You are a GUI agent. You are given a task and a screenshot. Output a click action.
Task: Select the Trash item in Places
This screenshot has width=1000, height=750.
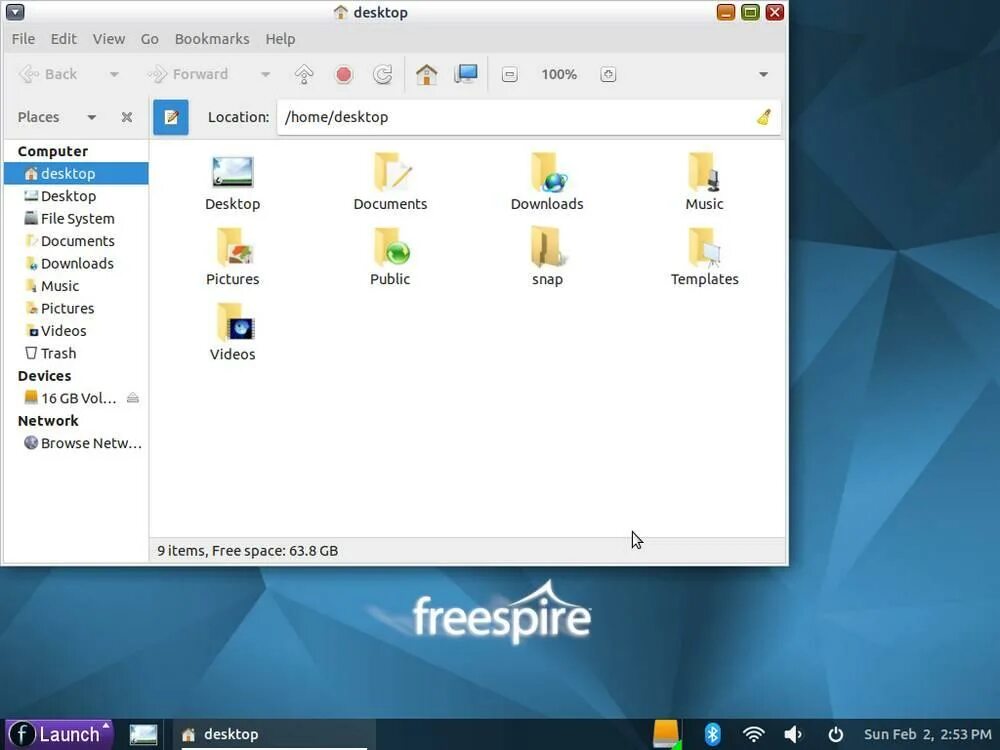(56, 353)
